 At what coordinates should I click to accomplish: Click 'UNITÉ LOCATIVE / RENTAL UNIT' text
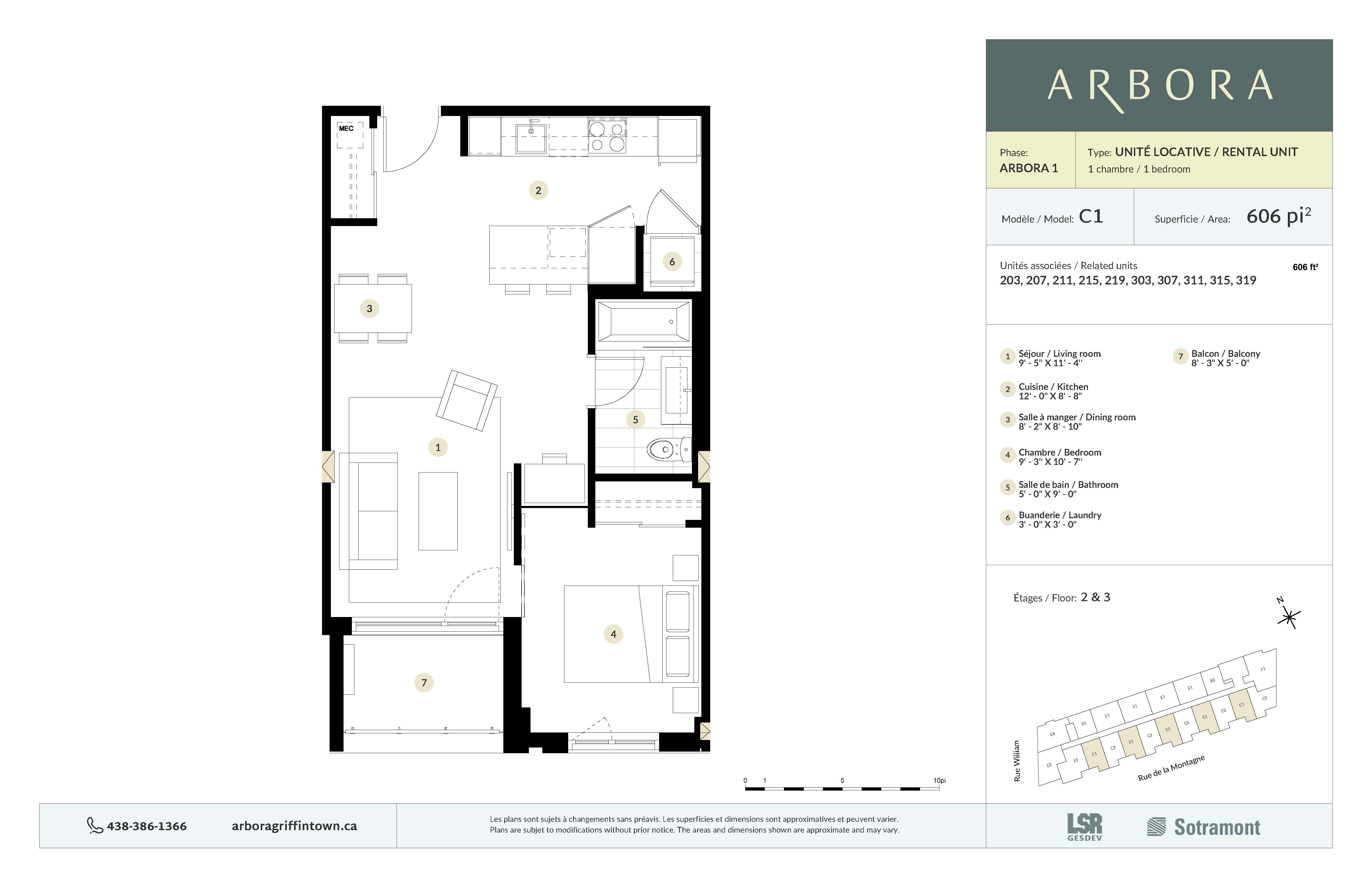(1207, 152)
